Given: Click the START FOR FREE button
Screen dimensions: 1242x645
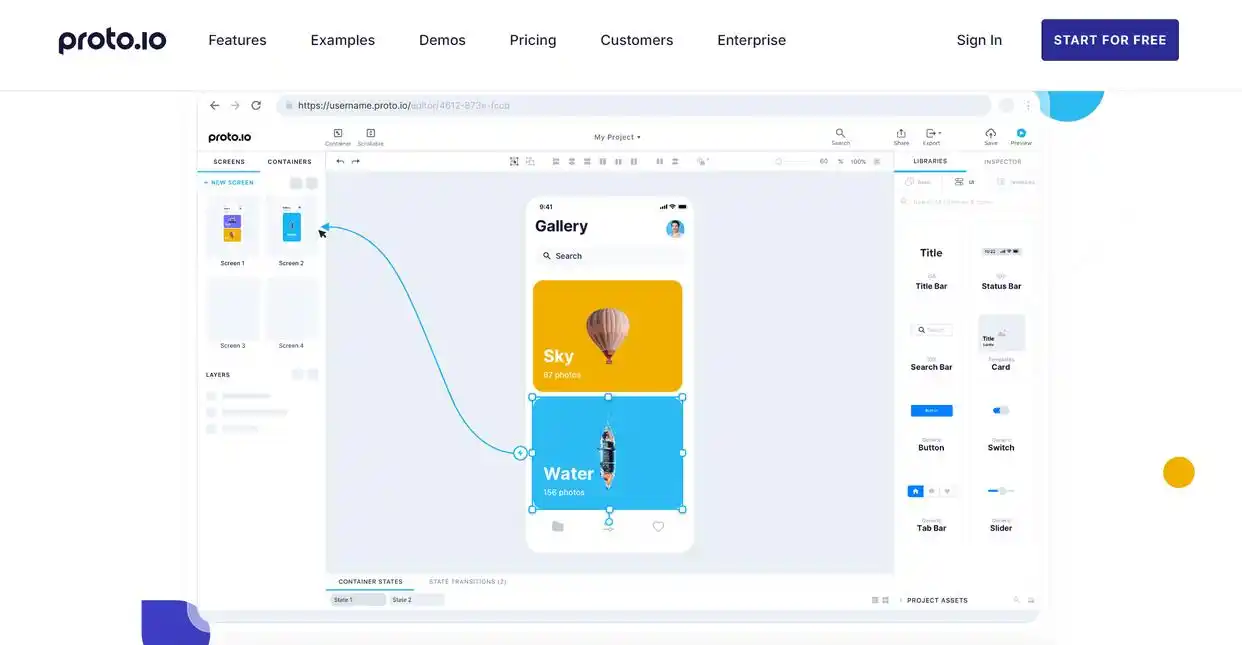Looking at the screenshot, I should pyautogui.click(x=1109, y=40).
